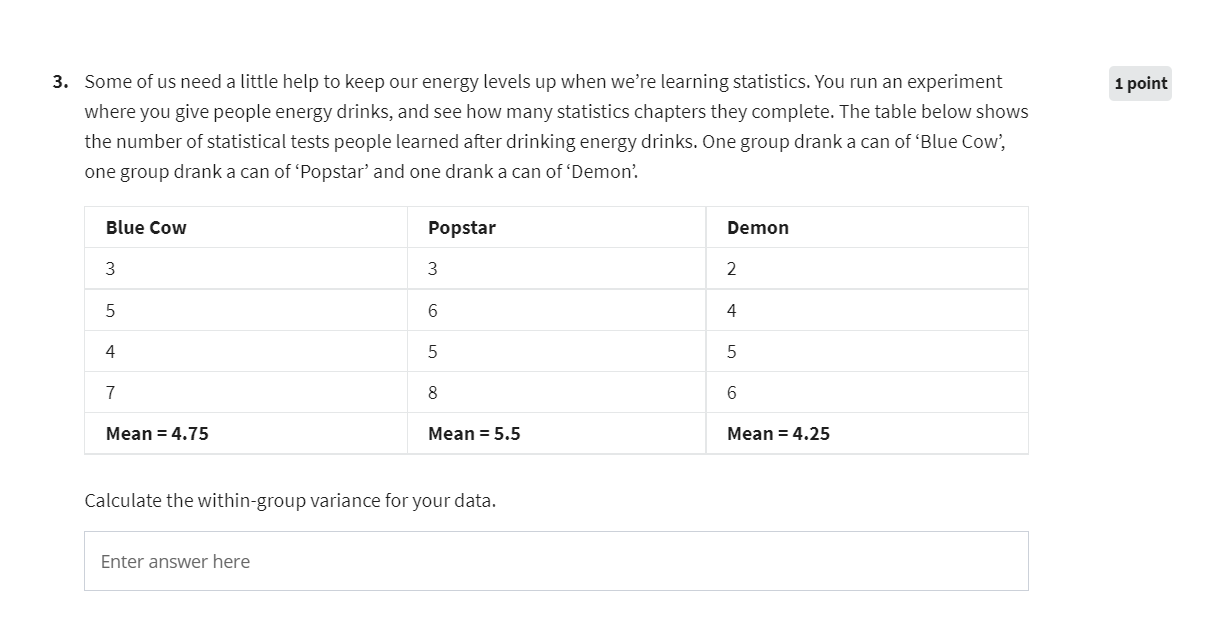Select the Demon column header
Image resolution: width=1217 pixels, height=643 pixels.
pyautogui.click(x=867, y=228)
